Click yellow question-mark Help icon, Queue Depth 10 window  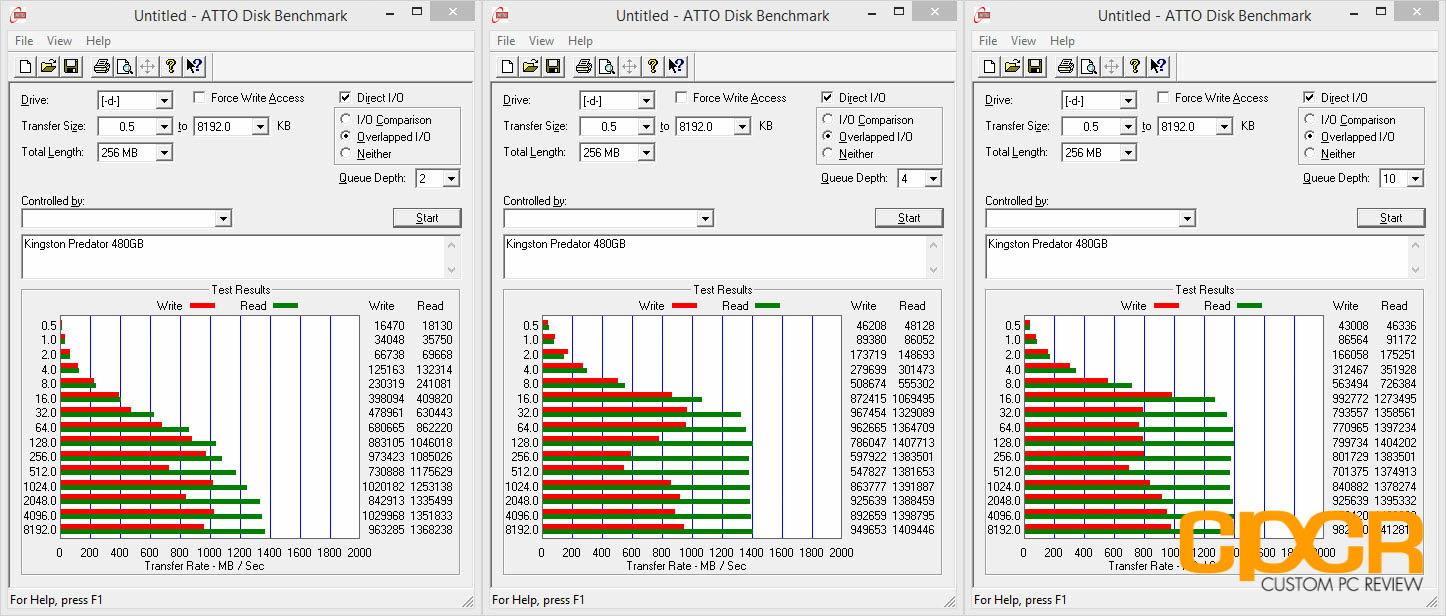tap(1135, 66)
